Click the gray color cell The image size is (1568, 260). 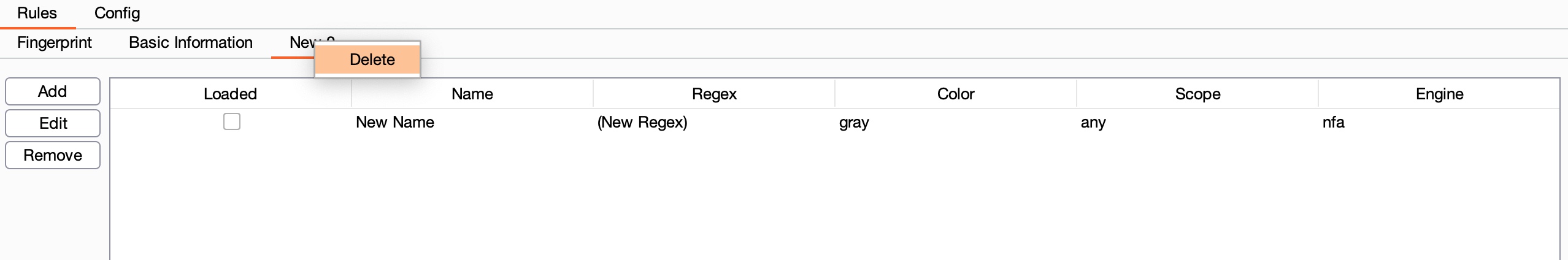[854, 122]
